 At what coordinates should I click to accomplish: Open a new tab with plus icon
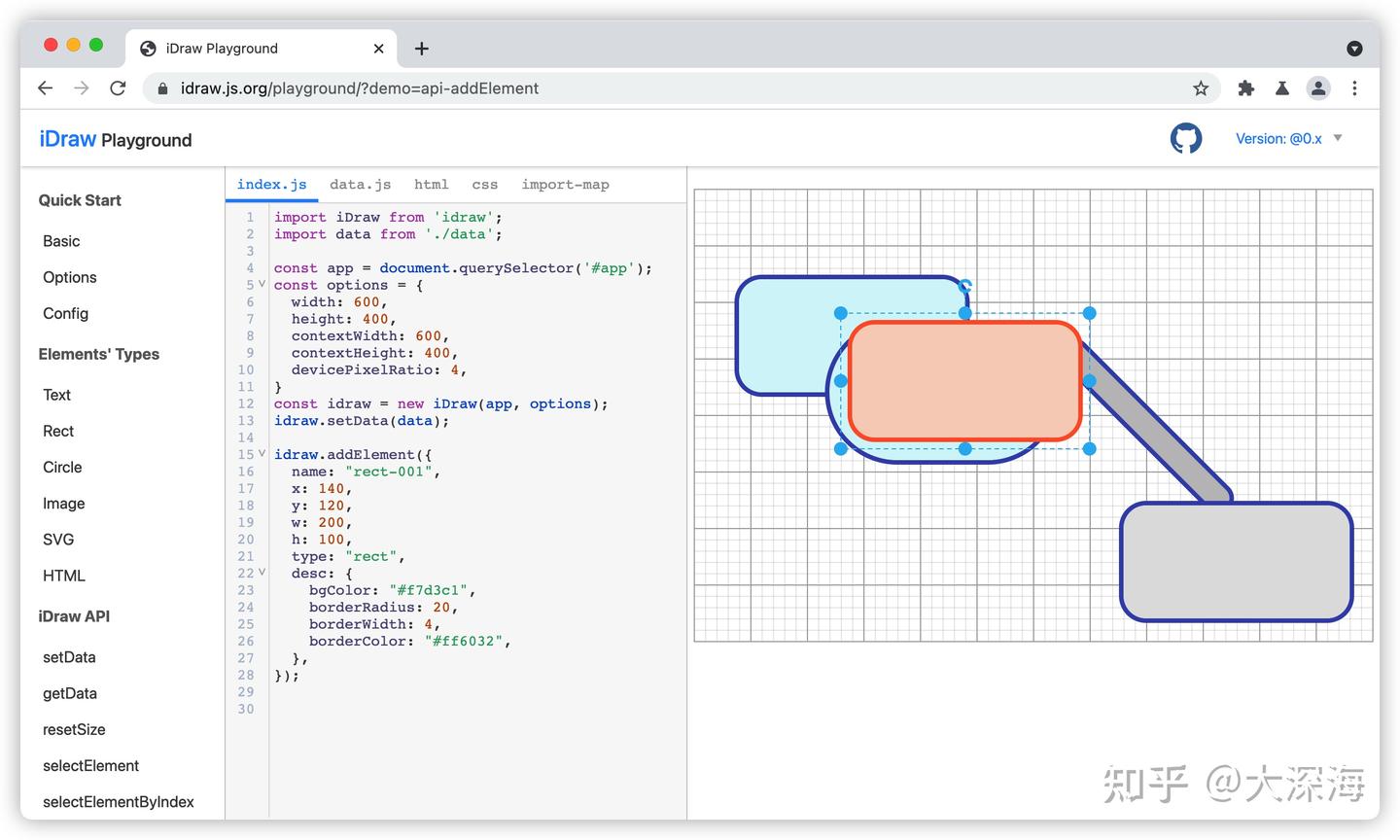tap(422, 49)
